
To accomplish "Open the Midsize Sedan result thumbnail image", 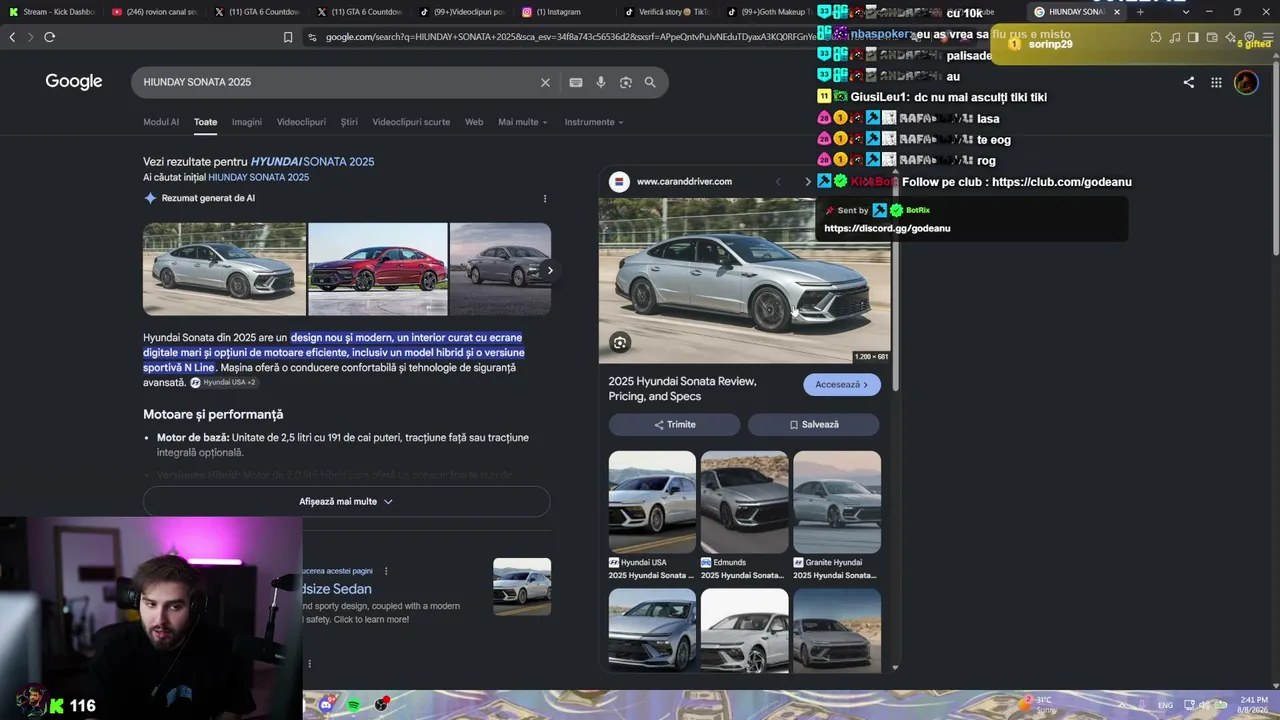I will pyautogui.click(x=522, y=587).
